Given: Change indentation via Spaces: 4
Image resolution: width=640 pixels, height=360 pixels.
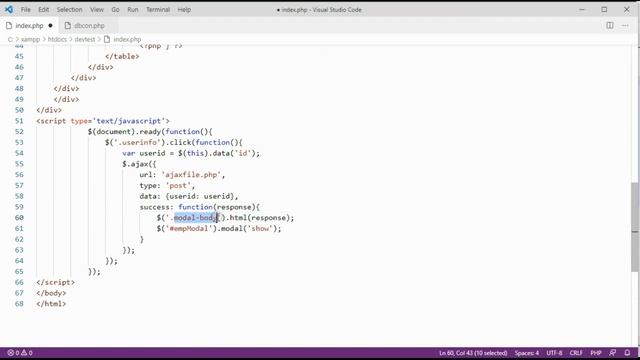Looking at the screenshot, I should coord(527,353).
